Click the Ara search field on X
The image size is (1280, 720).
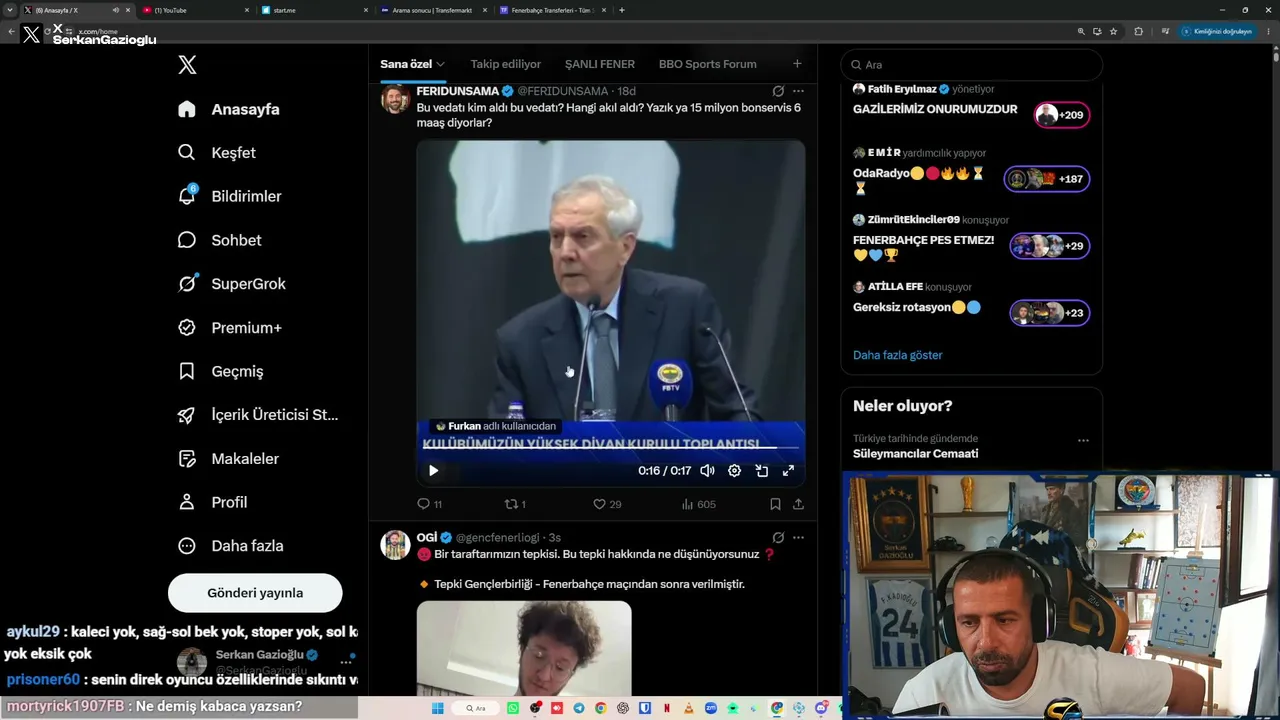pos(972,65)
